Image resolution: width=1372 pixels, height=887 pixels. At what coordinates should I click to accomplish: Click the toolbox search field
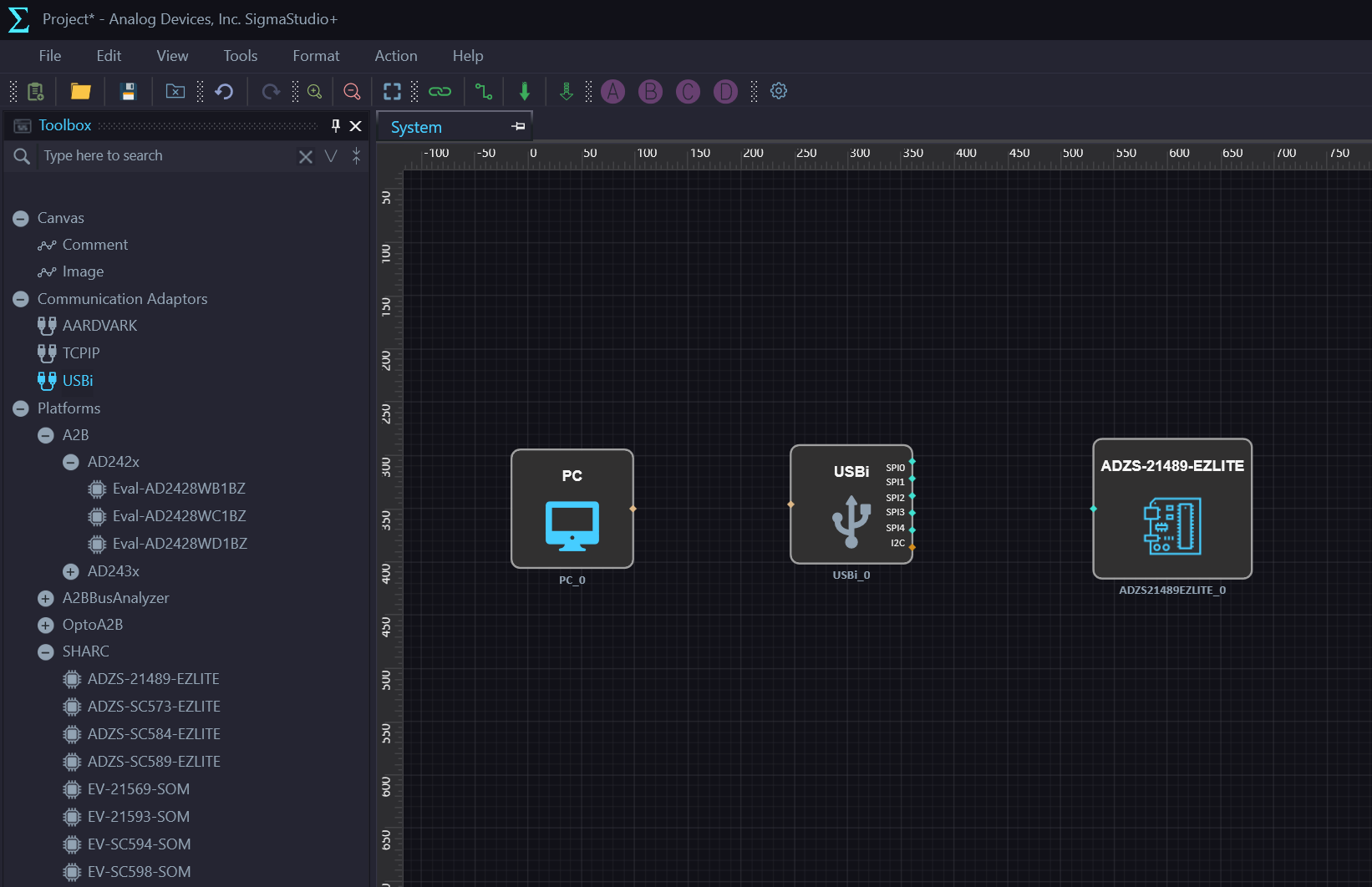[167, 156]
